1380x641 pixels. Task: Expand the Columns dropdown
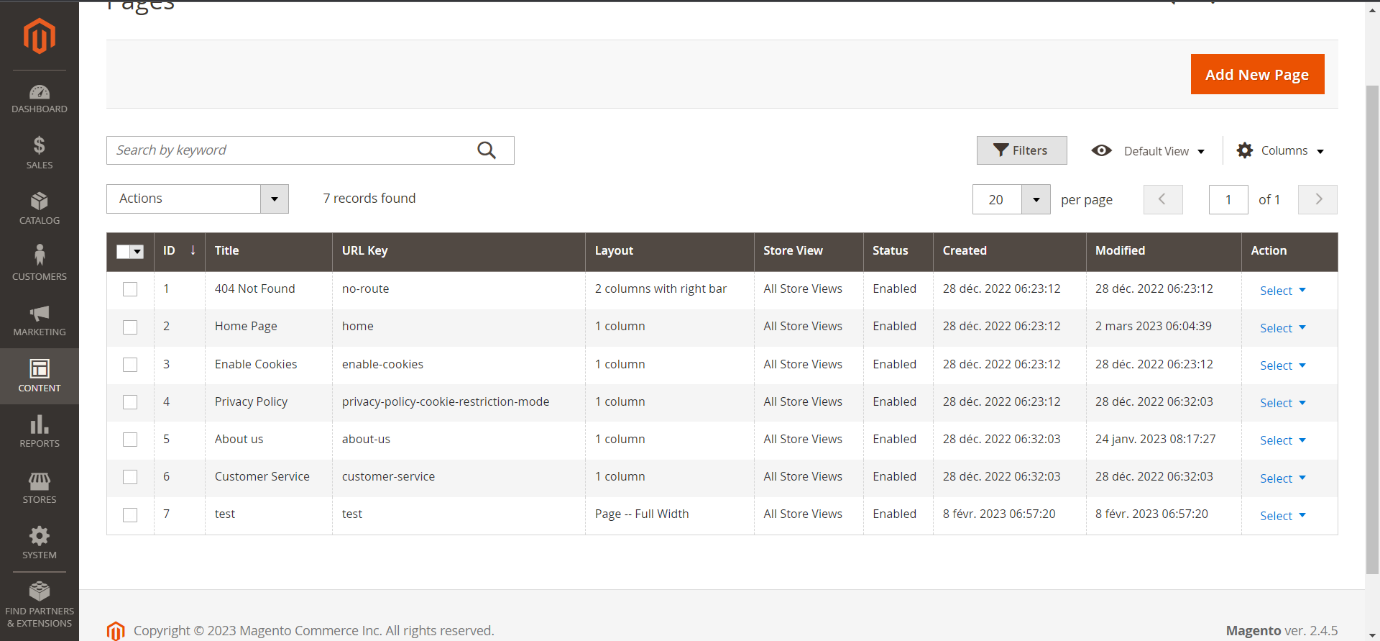[1280, 151]
